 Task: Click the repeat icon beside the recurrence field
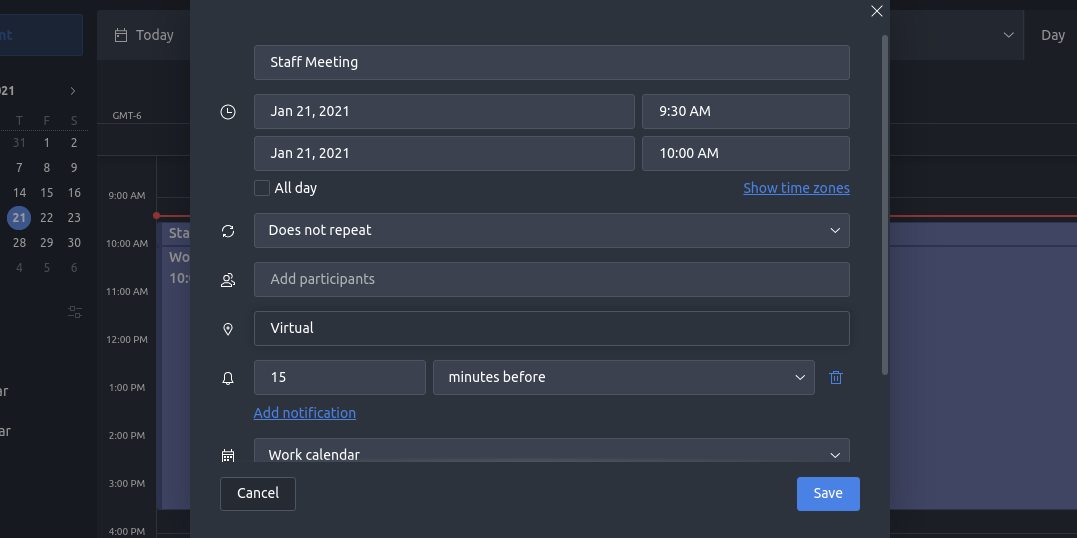pos(228,231)
